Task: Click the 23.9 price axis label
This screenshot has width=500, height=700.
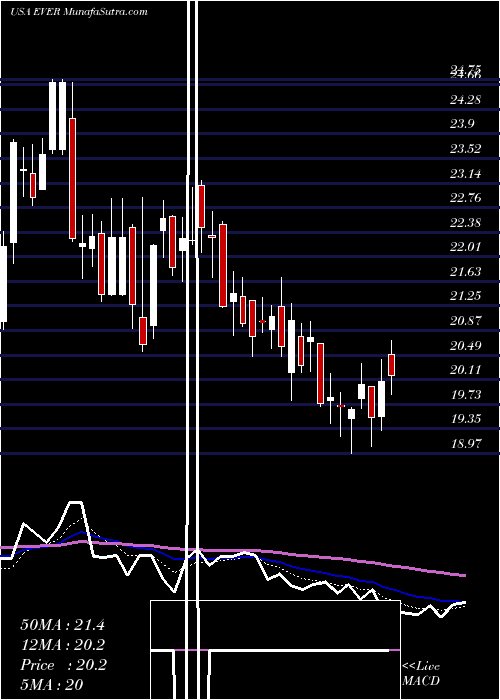Action: [462, 124]
